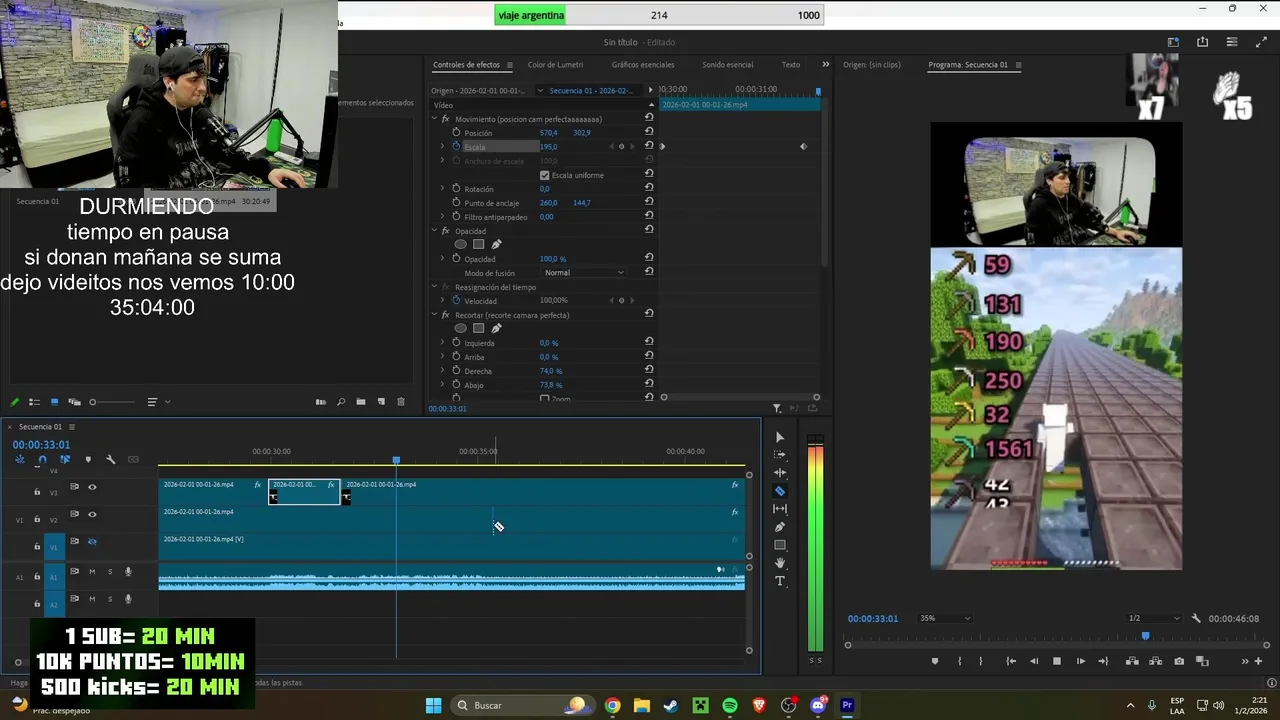1280x720 pixels.
Task: Switch to Texto tab
Action: [x=791, y=65]
